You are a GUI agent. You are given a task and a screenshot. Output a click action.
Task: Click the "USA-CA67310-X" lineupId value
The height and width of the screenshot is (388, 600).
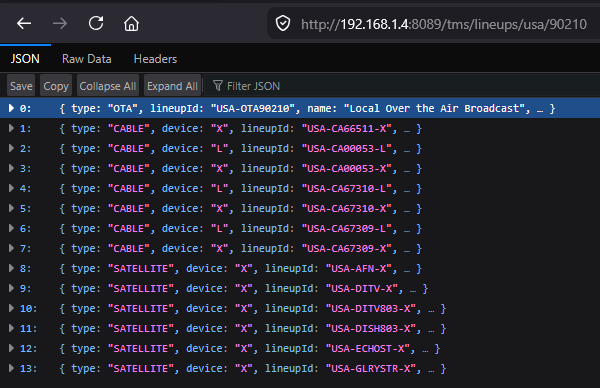pyautogui.click(x=347, y=209)
